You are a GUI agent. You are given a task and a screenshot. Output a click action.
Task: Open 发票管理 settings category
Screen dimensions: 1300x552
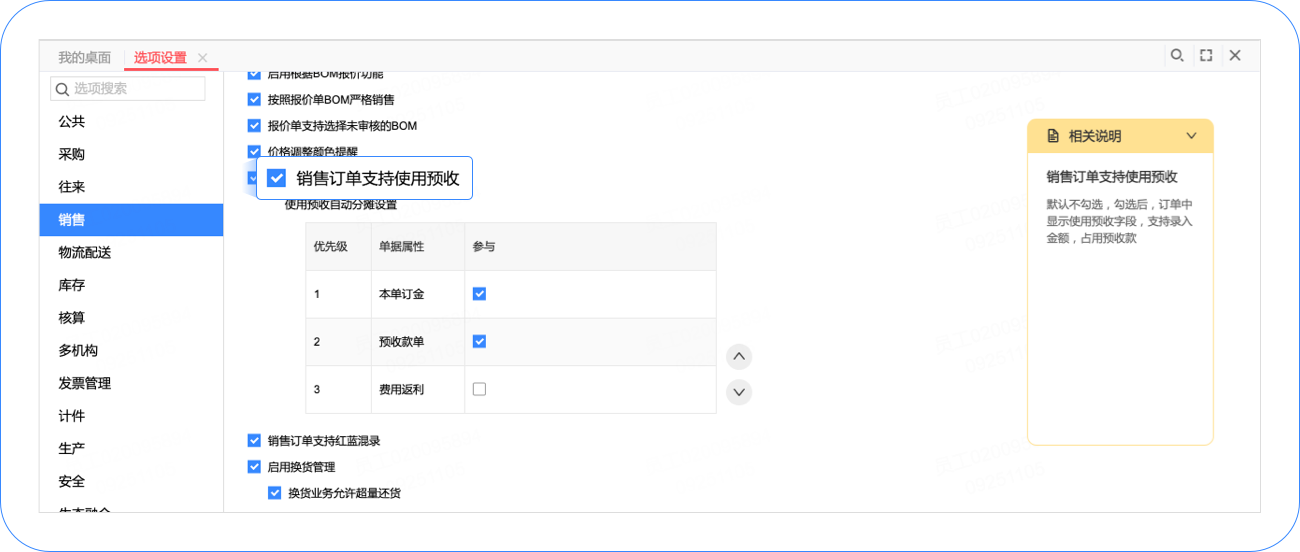(x=85, y=383)
